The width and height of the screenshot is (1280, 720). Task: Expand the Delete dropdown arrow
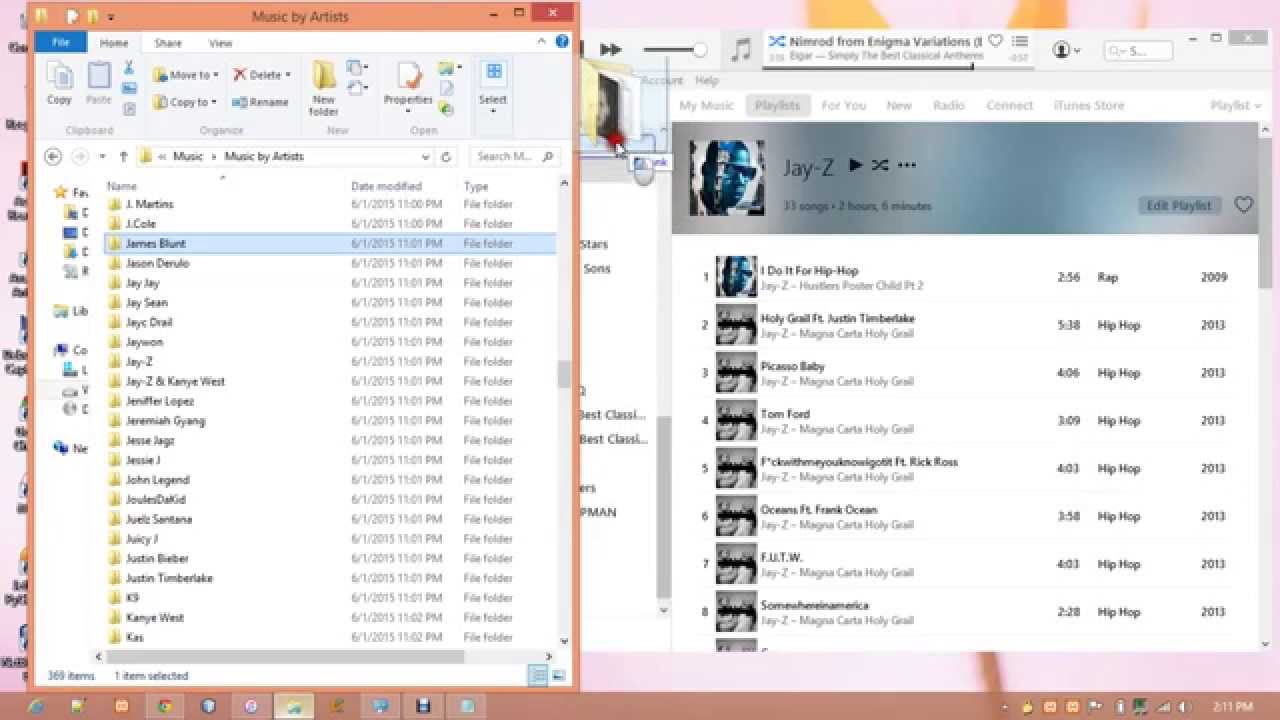(288, 75)
